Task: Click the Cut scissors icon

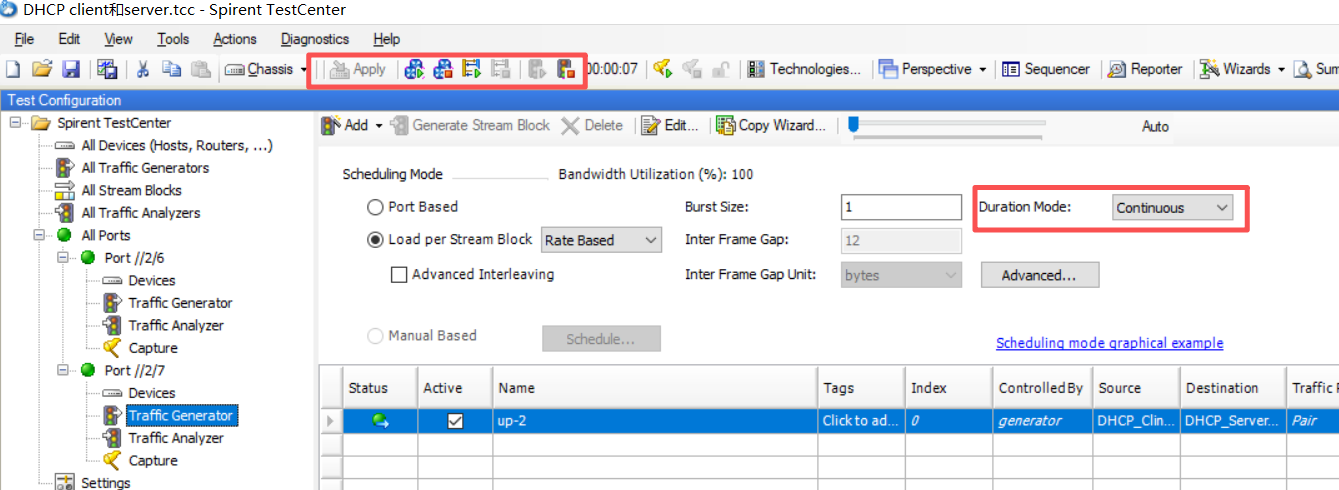Action: tap(143, 69)
